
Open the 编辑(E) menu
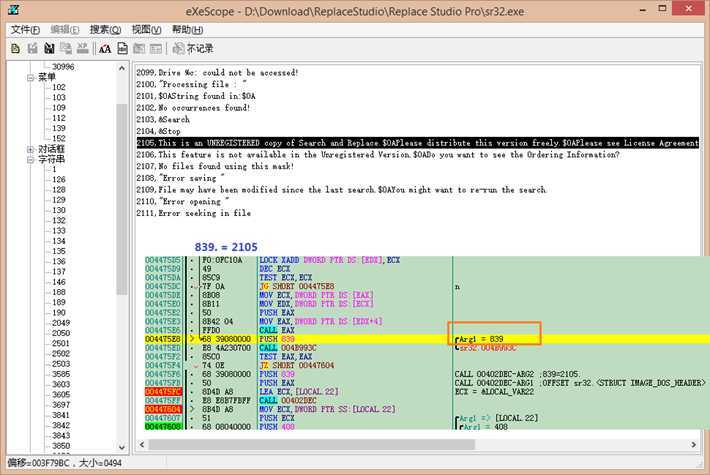pos(65,30)
